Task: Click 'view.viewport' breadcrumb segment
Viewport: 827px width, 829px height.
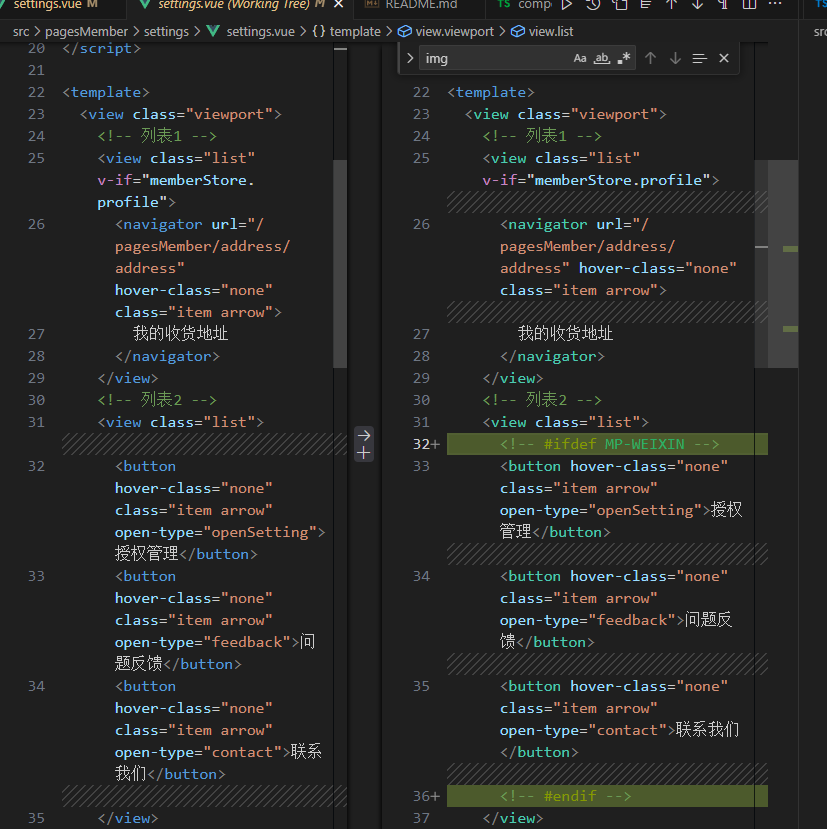Action: [x=454, y=32]
